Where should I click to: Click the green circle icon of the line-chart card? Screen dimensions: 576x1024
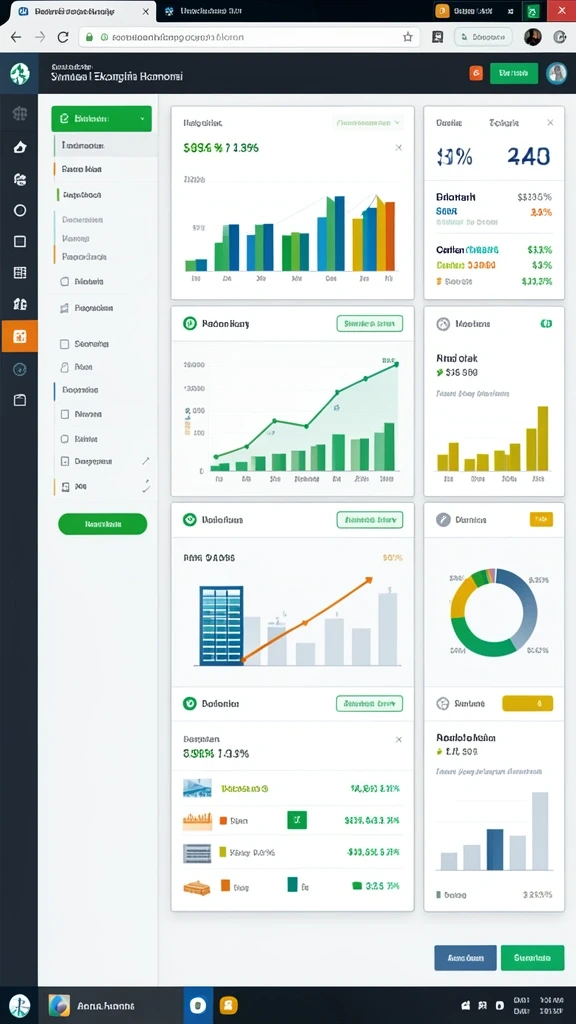pyautogui.click(x=189, y=323)
